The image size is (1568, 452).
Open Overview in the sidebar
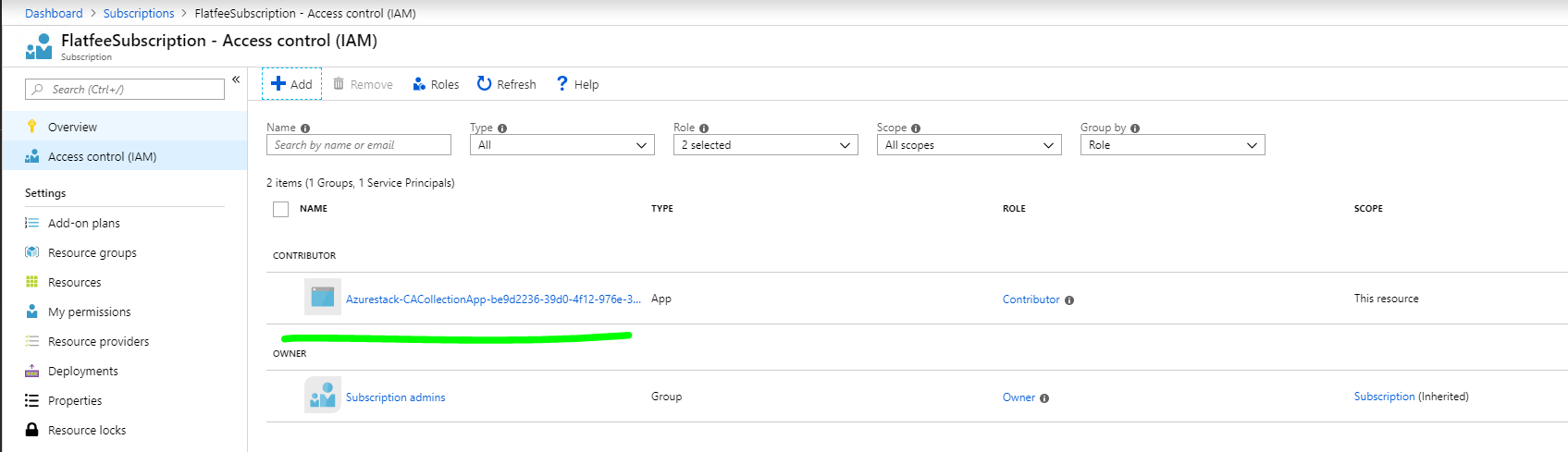point(124,127)
